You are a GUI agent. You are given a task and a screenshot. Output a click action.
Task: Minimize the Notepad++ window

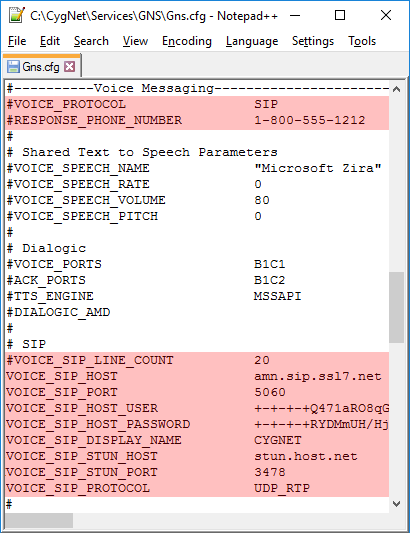(x=295, y=15)
